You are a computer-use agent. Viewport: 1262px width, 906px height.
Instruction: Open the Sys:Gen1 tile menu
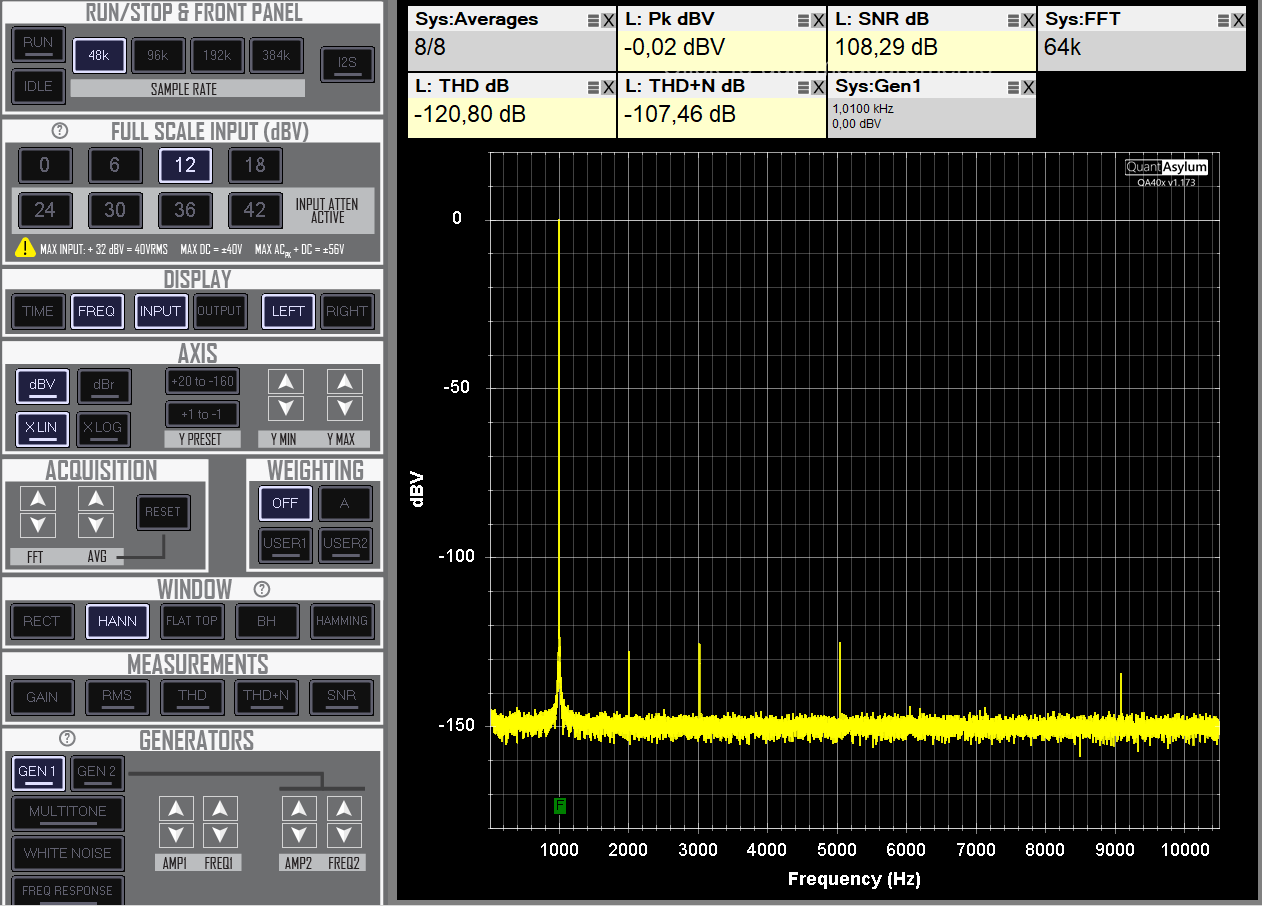click(x=1013, y=86)
